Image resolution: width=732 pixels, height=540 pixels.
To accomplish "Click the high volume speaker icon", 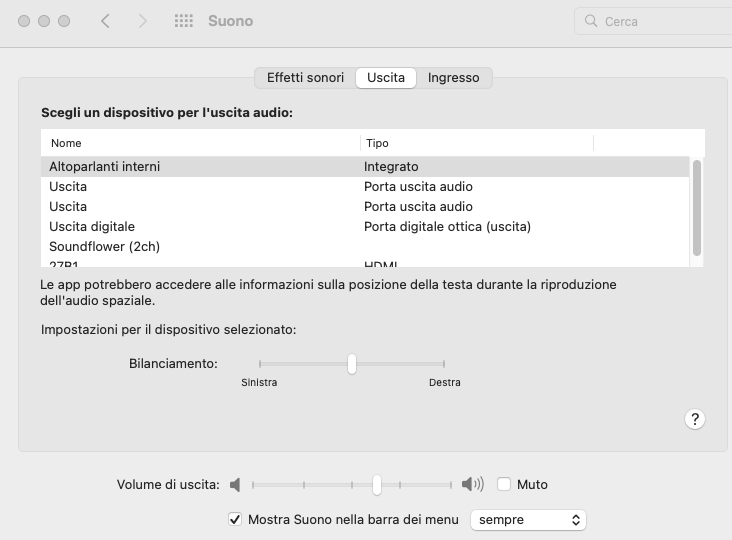I will pos(472,484).
